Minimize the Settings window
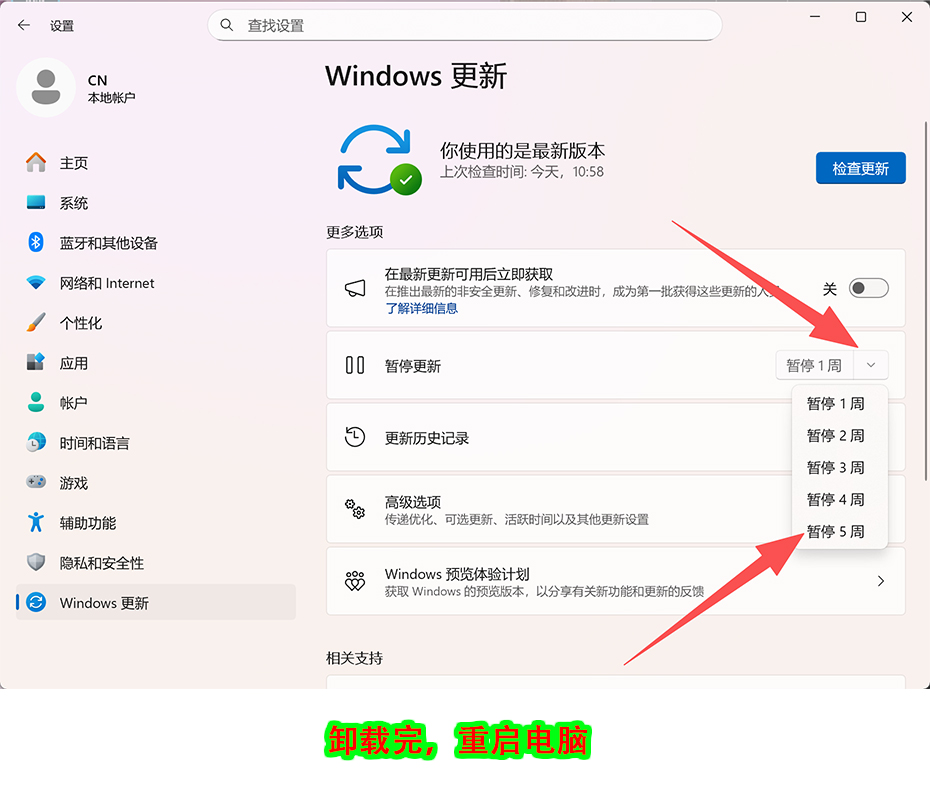 pos(815,17)
